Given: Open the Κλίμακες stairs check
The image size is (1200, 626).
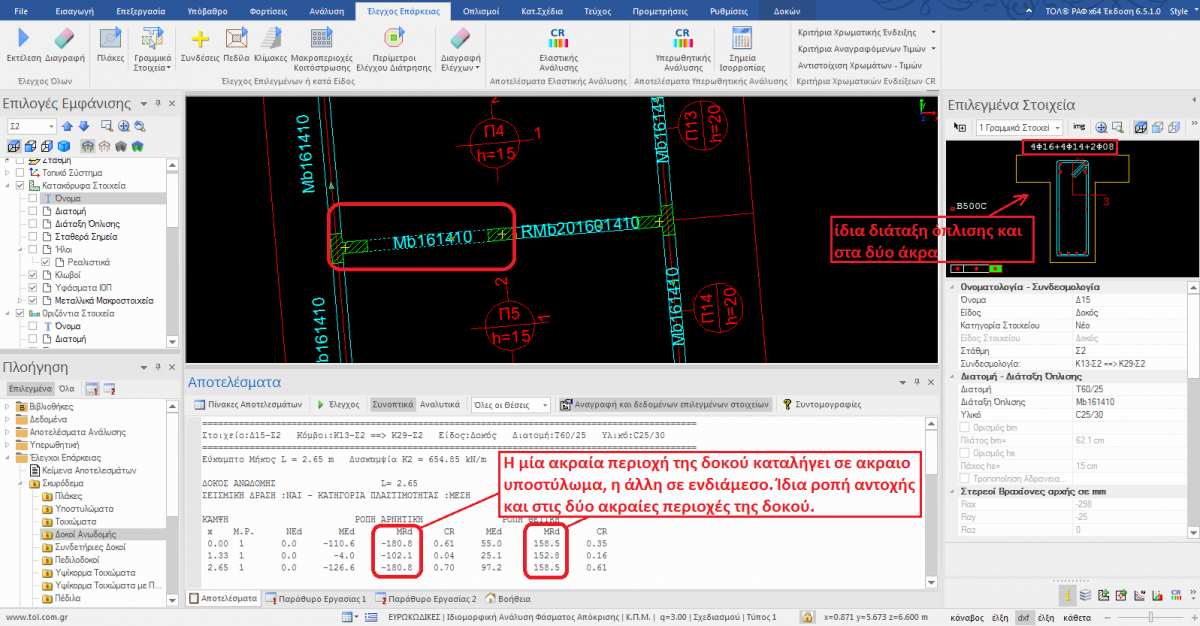Looking at the screenshot, I should coord(271,42).
